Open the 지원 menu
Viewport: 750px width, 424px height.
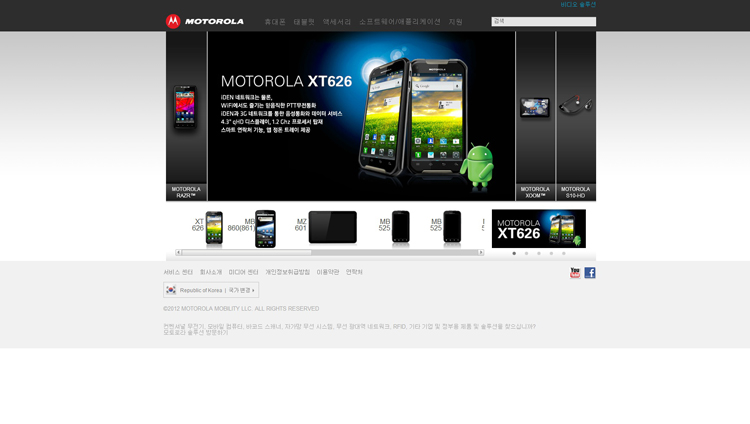(455, 22)
